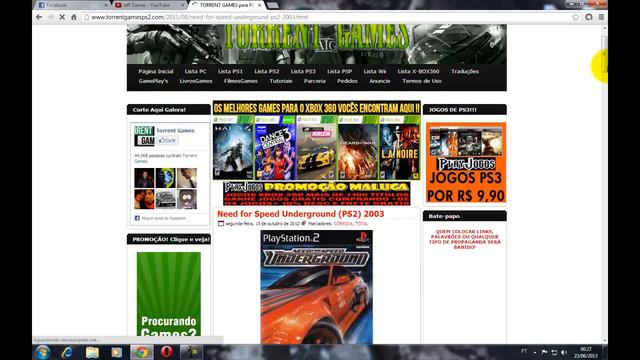Screen dimensions: 640x360
Task: Go back with the browser back arrow
Action: 39,17
